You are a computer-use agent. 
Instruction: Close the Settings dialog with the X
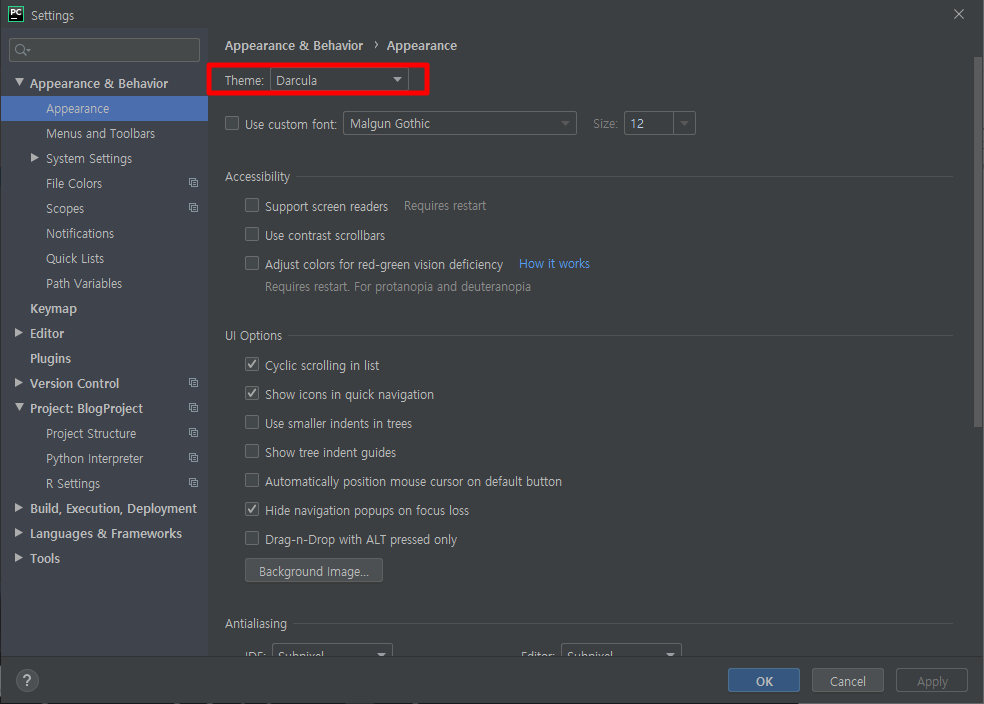(959, 14)
